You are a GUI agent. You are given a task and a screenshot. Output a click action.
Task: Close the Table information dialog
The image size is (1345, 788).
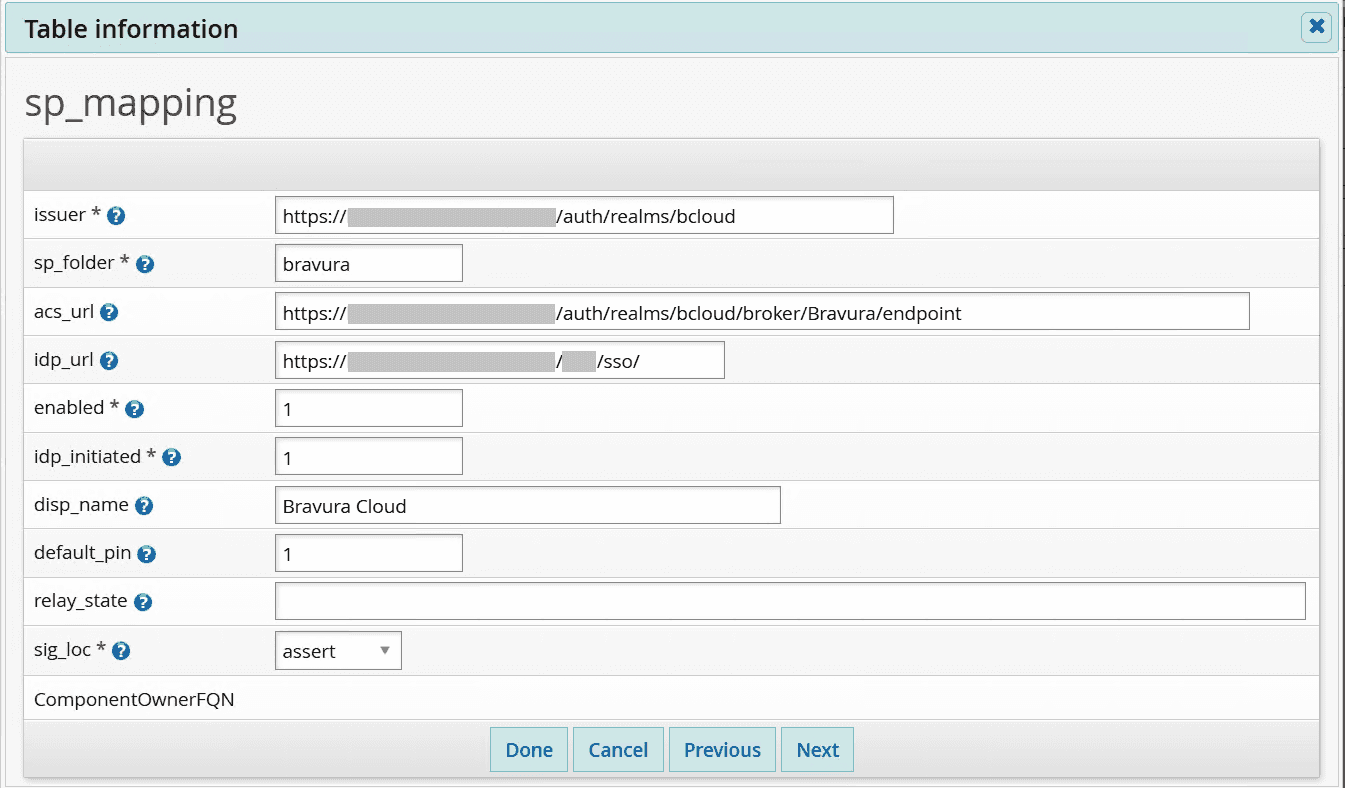[x=1316, y=27]
